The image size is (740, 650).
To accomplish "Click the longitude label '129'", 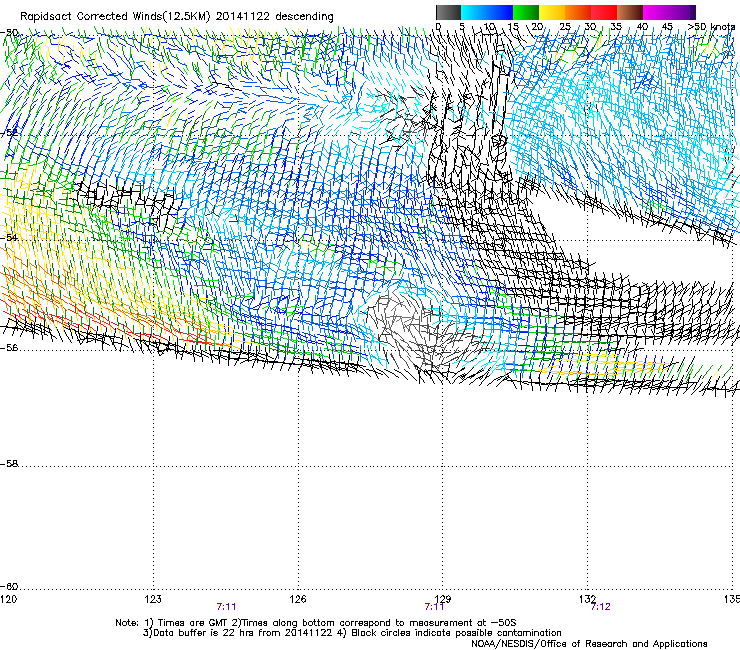I will [443, 599].
